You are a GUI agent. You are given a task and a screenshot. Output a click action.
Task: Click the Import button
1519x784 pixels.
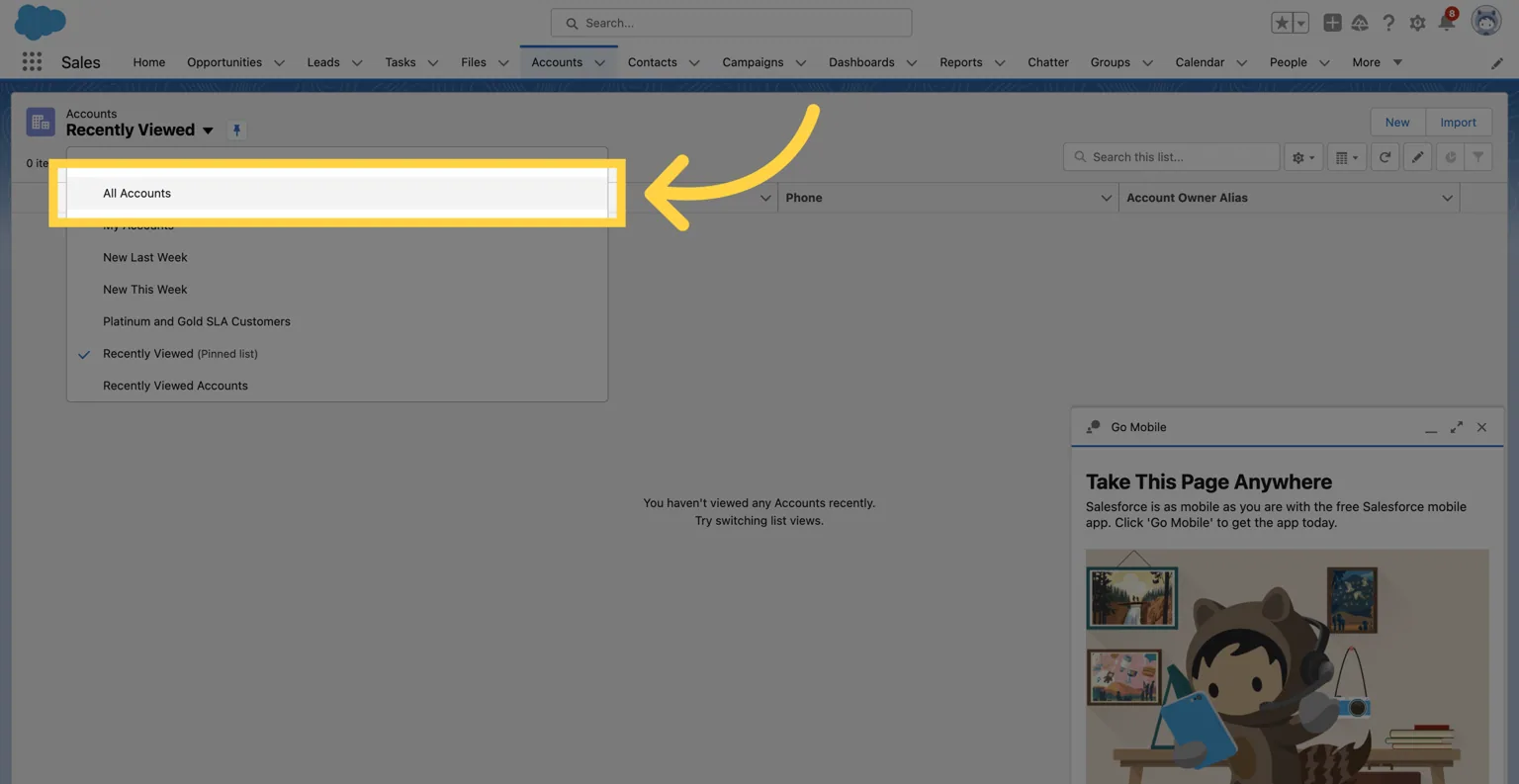coord(1458,123)
